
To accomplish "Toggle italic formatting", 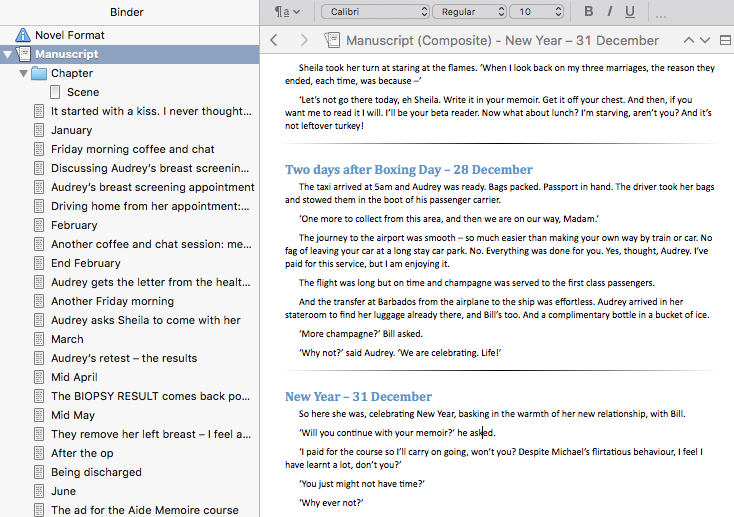I will pos(609,11).
